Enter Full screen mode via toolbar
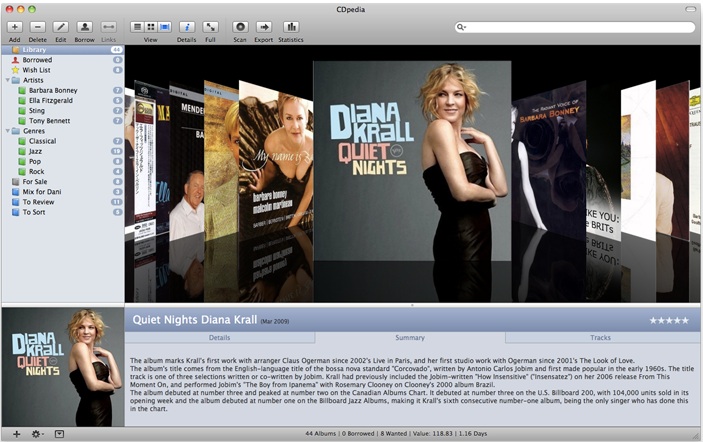The image size is (703, 442). [x=211, y=26]
